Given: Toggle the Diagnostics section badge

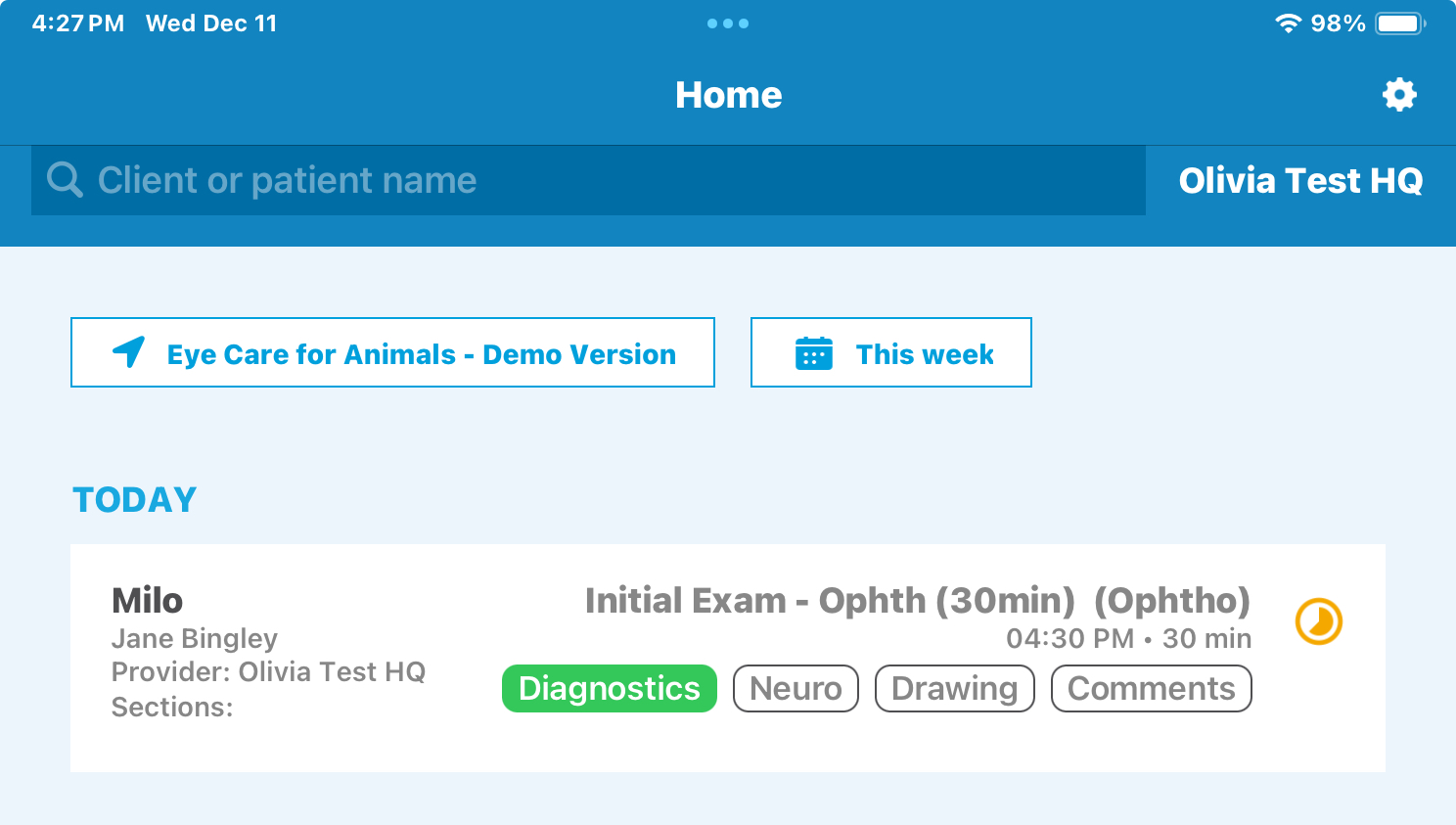Looking at the screenshot, I should pos(609,688).
